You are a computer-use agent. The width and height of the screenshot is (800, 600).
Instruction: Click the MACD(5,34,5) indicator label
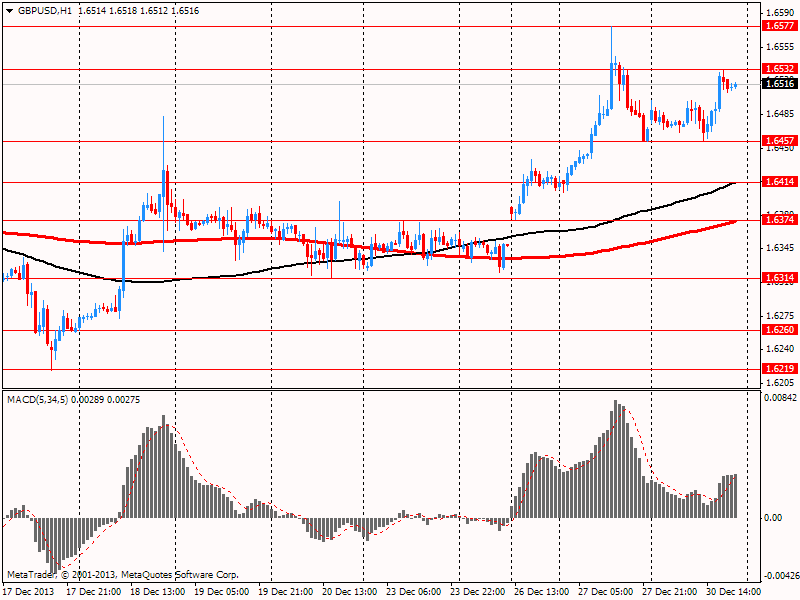[x=37, y=399]
